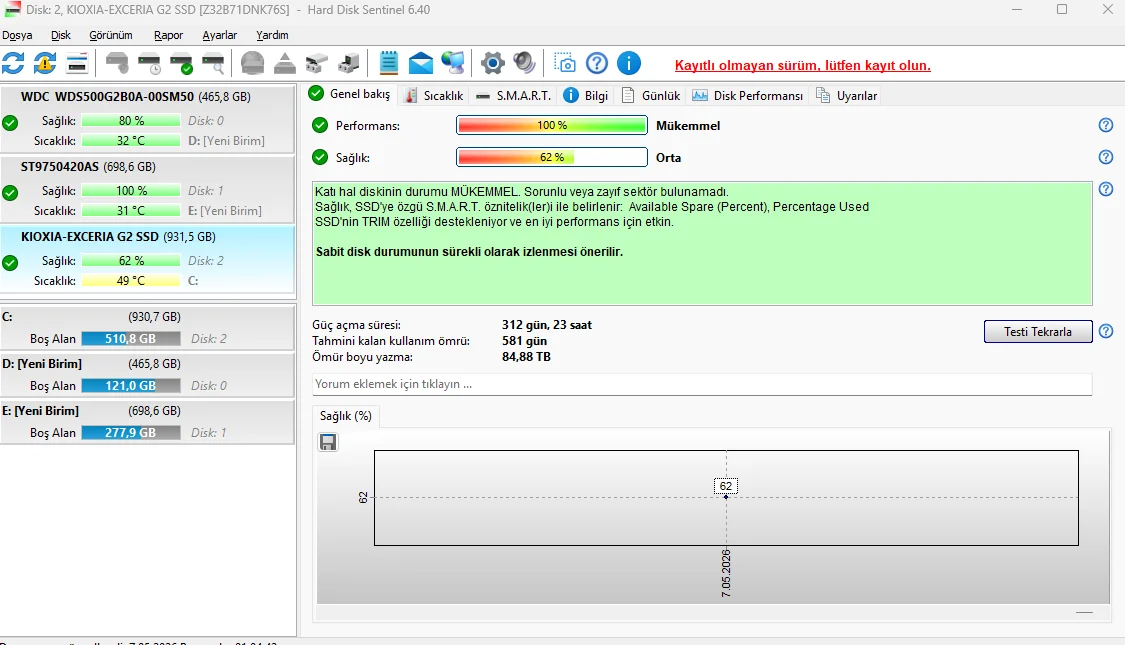Click the help icon next to Testi Tekrarla
This screenshot has width=1125, height=645.
[x=1106, y=331]
